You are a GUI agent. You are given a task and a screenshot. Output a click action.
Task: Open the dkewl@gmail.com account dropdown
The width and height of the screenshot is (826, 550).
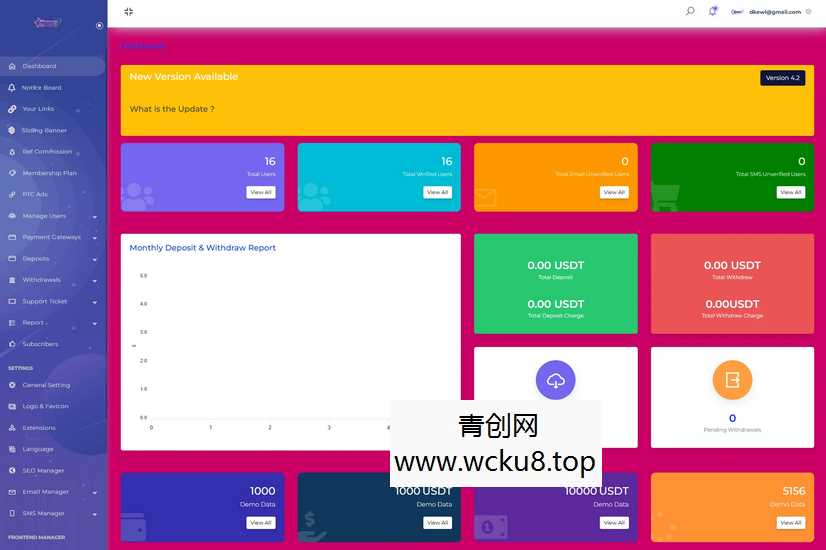[771, 12]
